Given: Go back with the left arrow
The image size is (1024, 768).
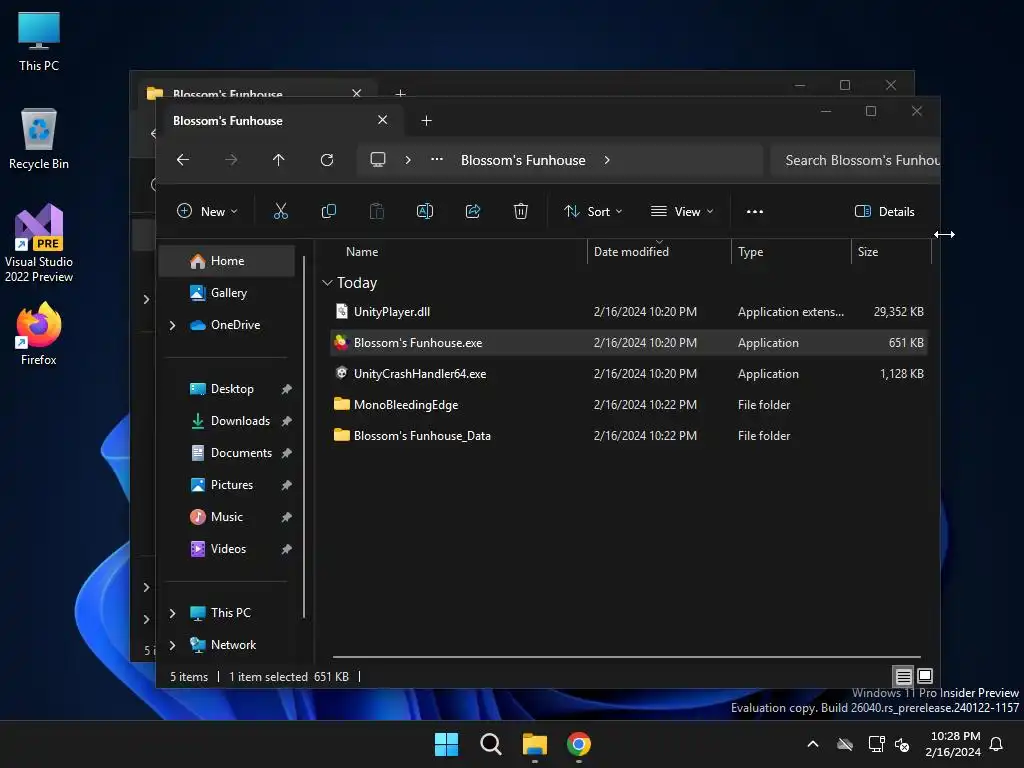Looking at the screenshot, I should point(183,160).
